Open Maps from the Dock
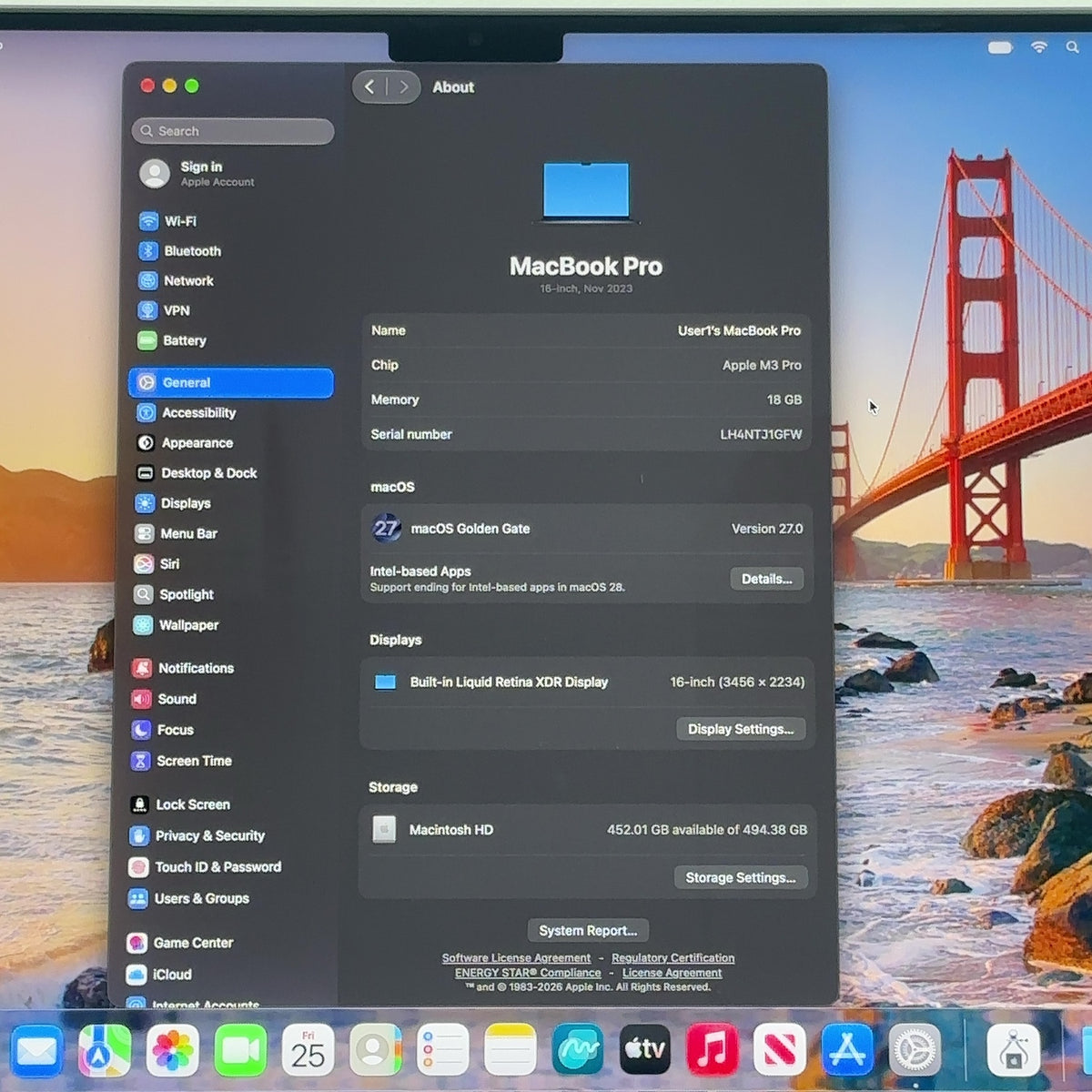1092x1092 pixels. pyautogui.click(x=105, y=1051)
